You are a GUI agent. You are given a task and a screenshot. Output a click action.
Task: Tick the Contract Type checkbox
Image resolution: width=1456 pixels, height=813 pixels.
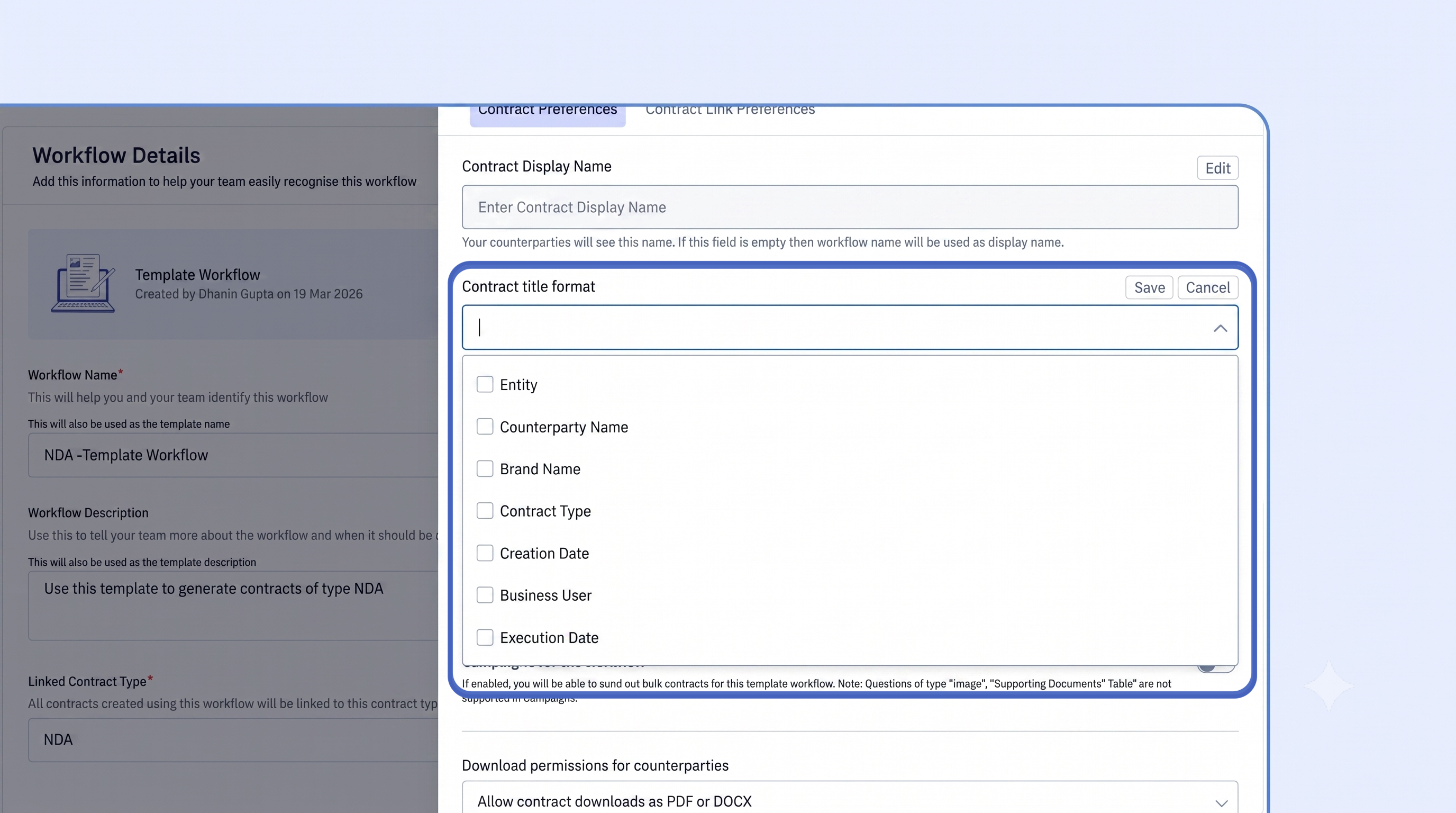[485, 511]
